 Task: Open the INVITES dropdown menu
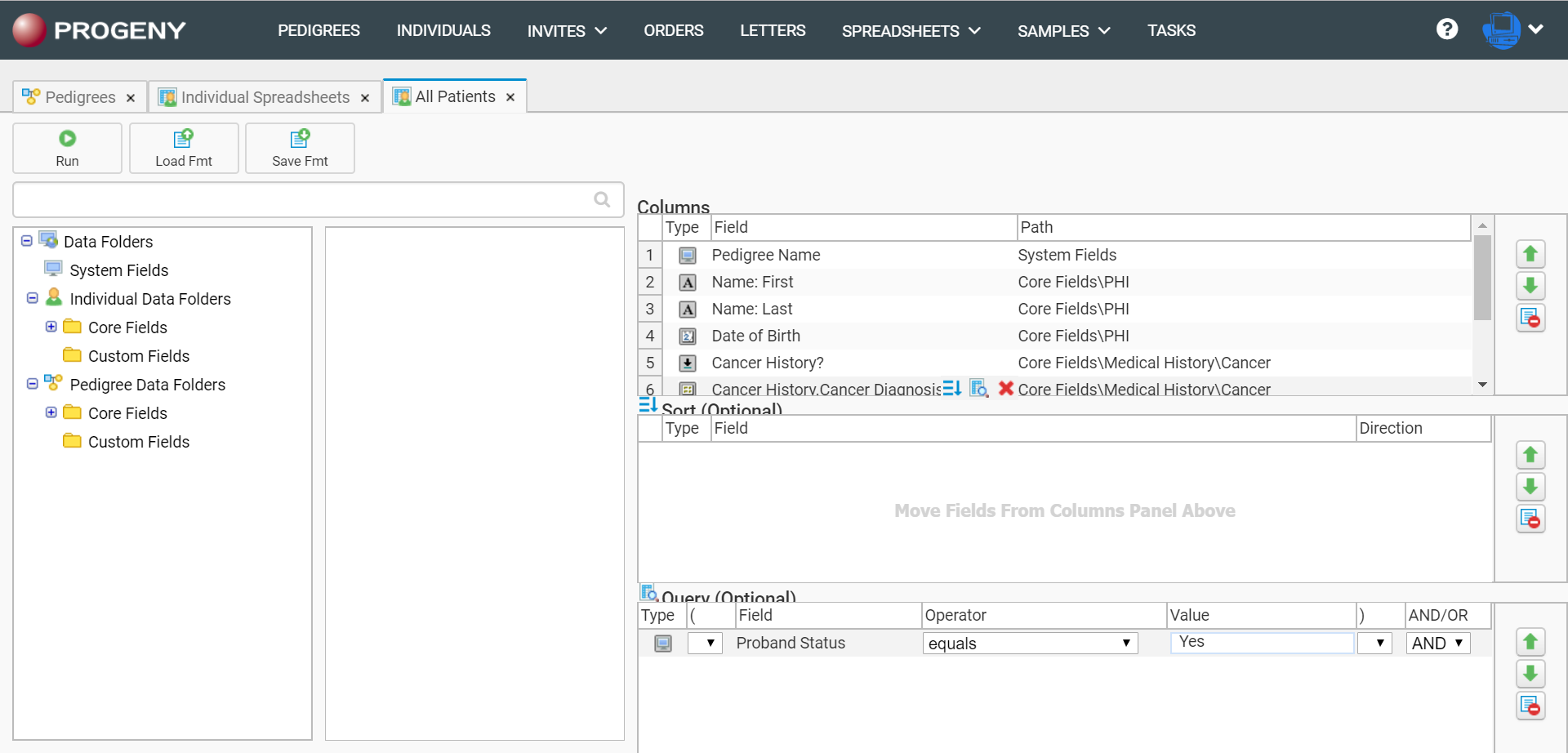click(x=567, y=31)
